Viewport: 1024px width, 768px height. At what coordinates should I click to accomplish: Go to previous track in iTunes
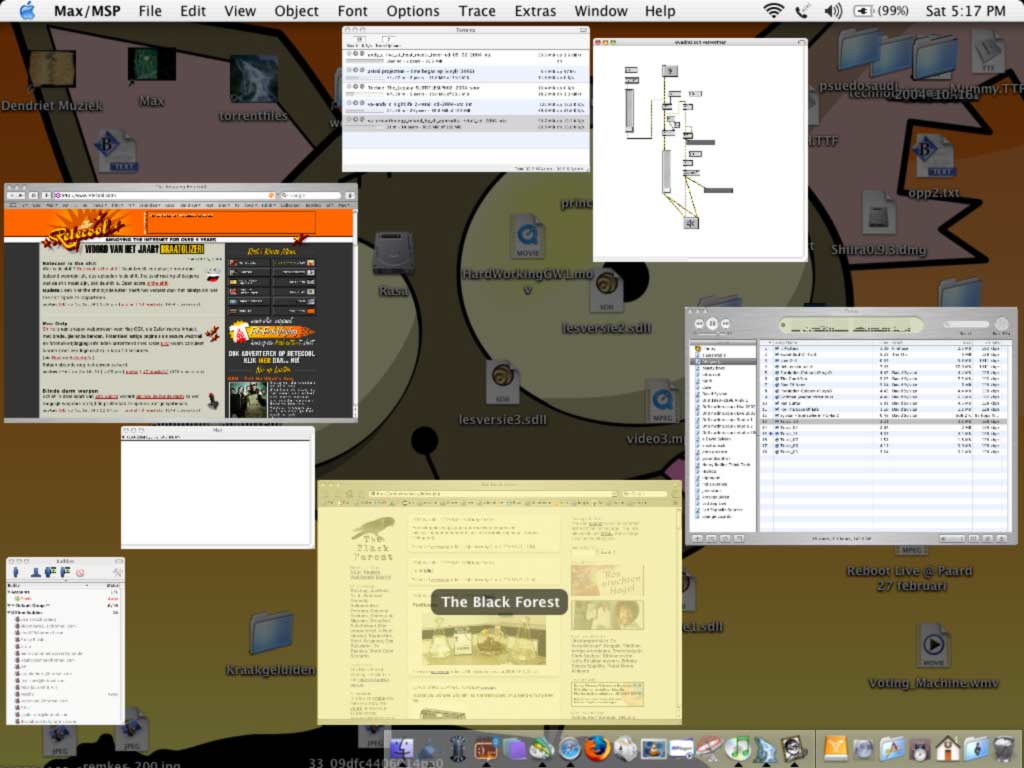(699, 323)
